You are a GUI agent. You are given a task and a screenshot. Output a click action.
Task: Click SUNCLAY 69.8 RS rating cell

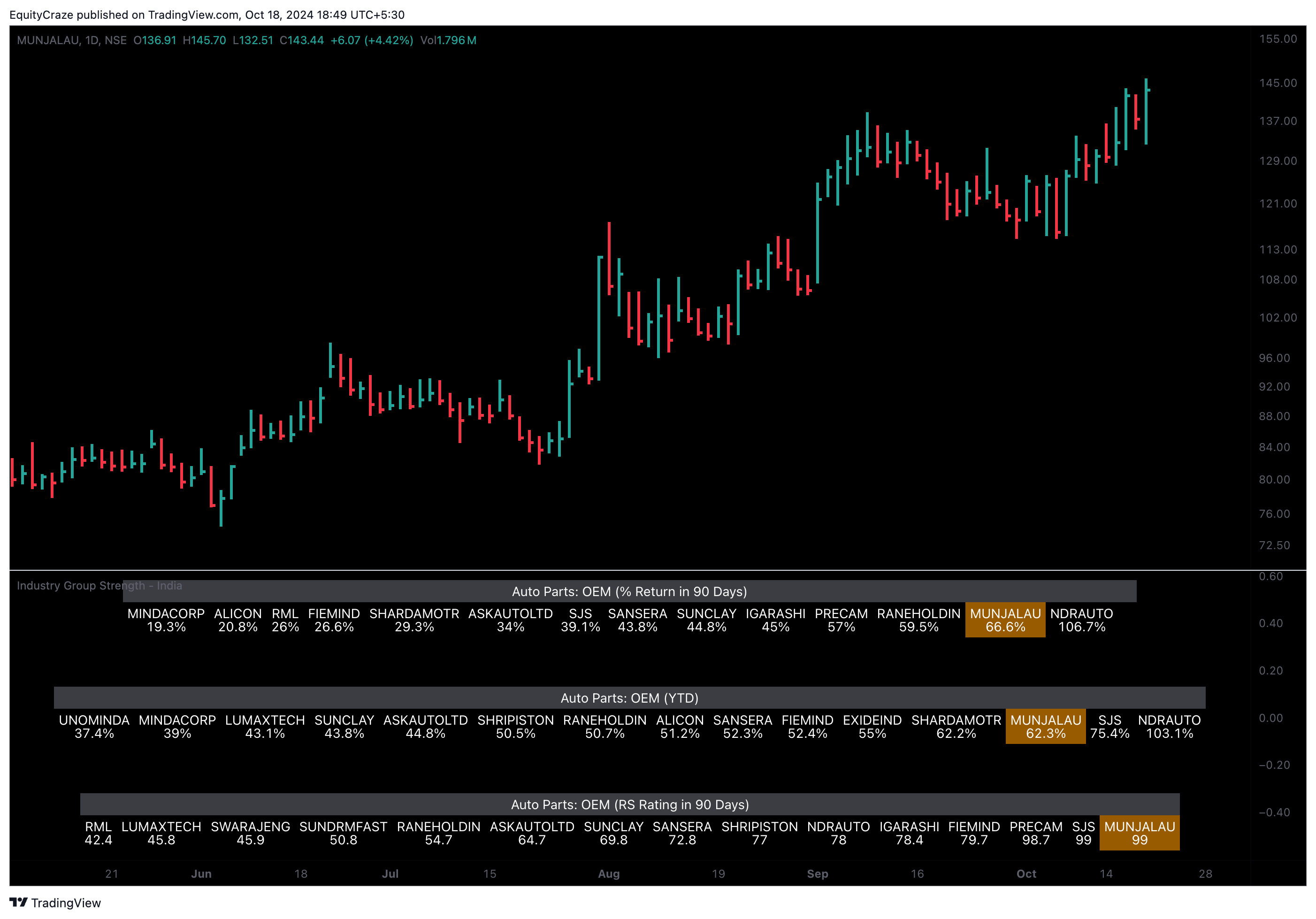coord(614,833)
